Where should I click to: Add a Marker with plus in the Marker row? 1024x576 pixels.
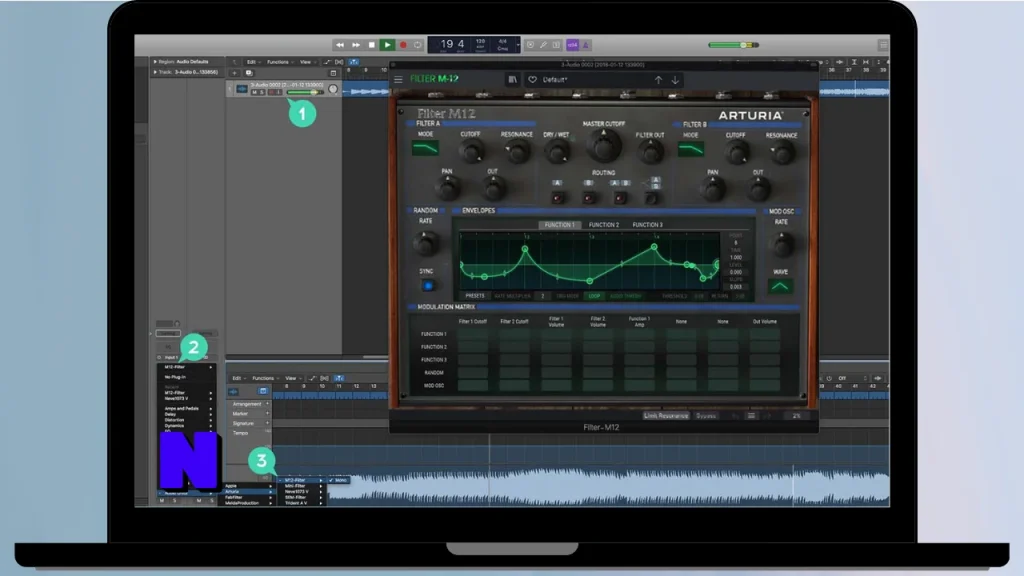click(x=267, y=413)
